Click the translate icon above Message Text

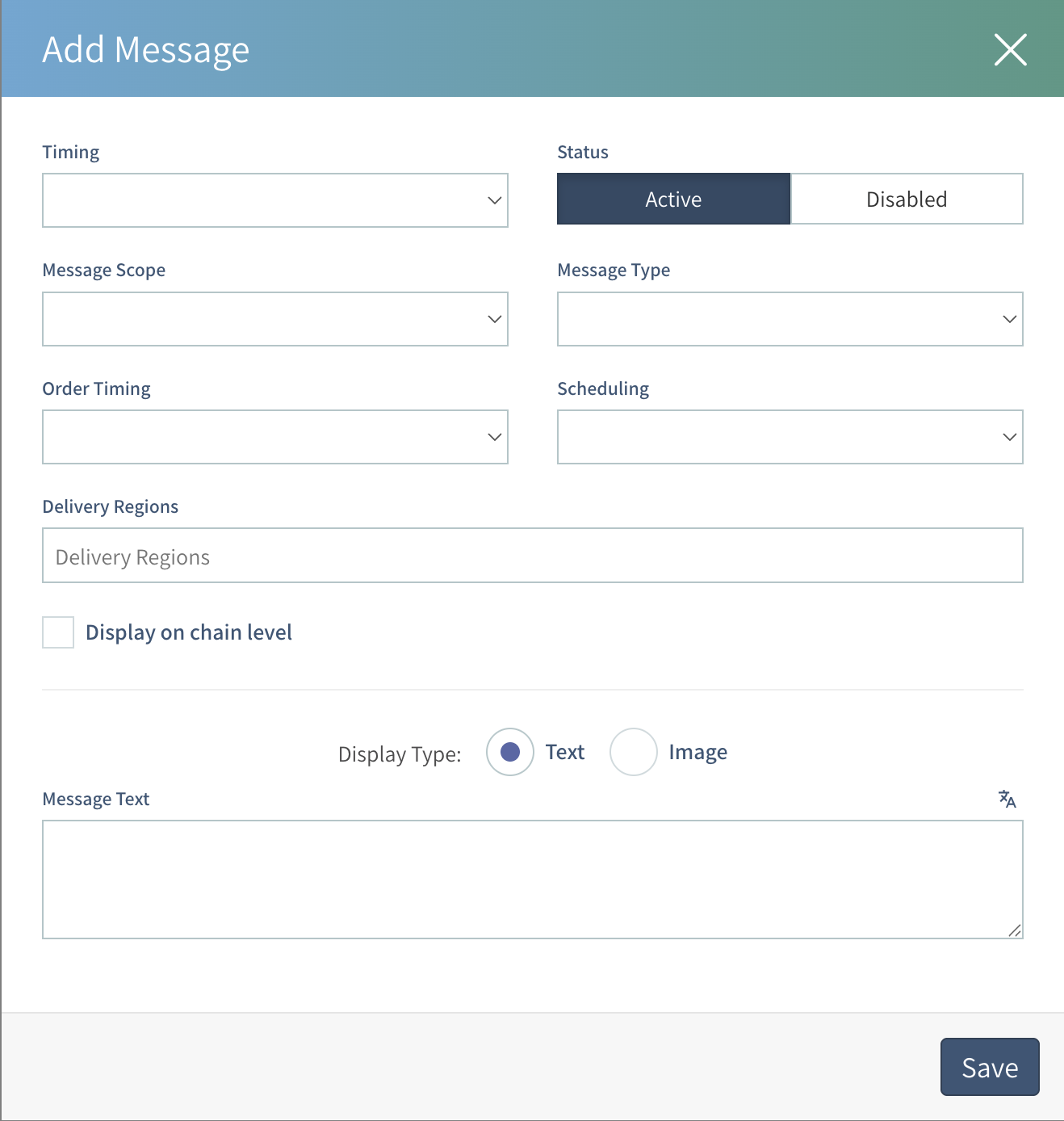pyautogui.click(x=1007, y=799)
